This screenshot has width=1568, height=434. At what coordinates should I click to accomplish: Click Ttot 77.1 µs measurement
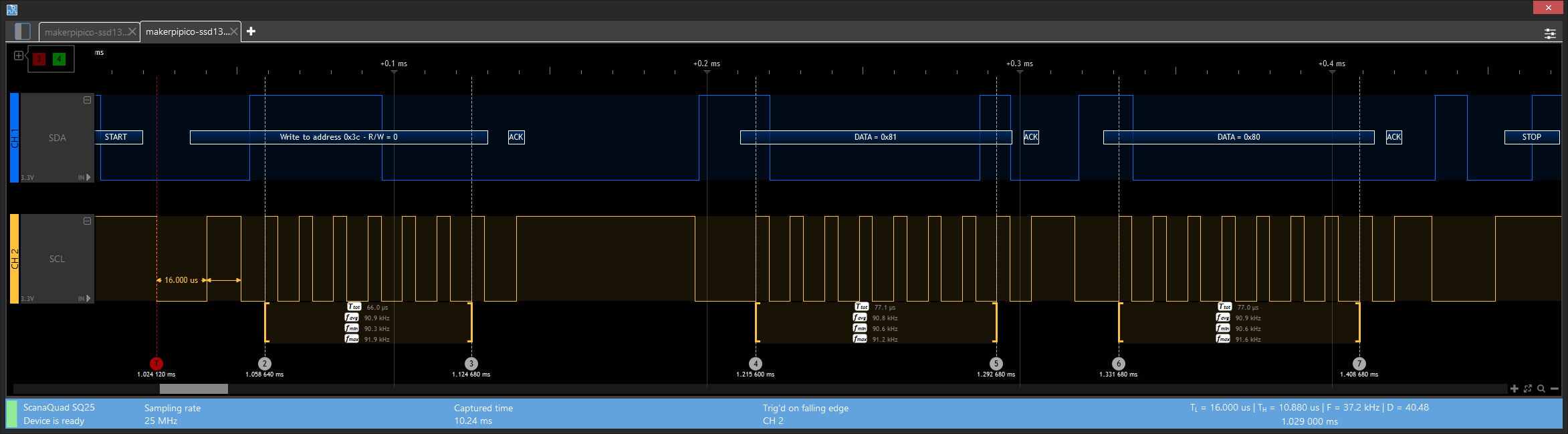pyautogui.click(x=875, y=307)
